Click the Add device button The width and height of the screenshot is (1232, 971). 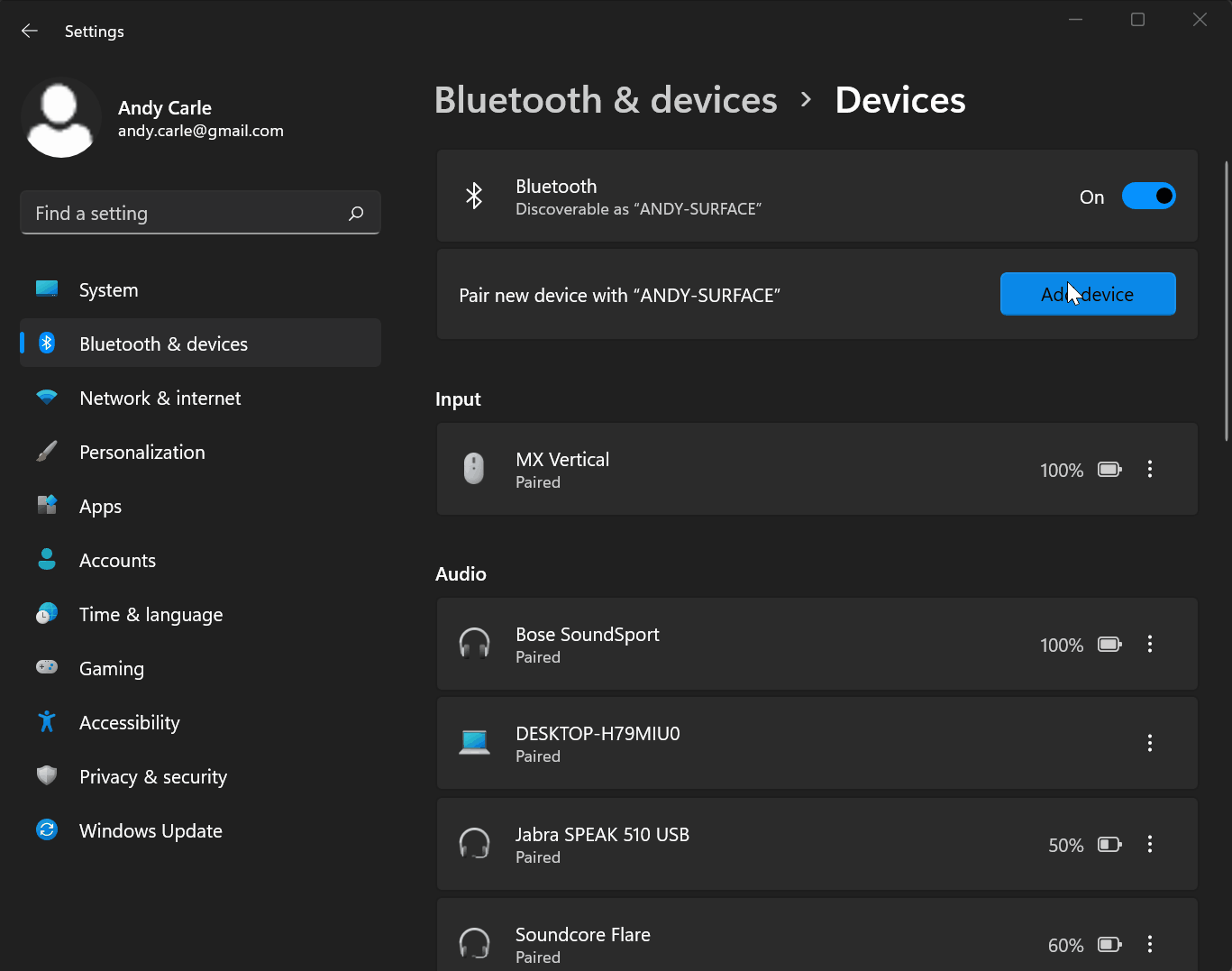click(1088, 293)
